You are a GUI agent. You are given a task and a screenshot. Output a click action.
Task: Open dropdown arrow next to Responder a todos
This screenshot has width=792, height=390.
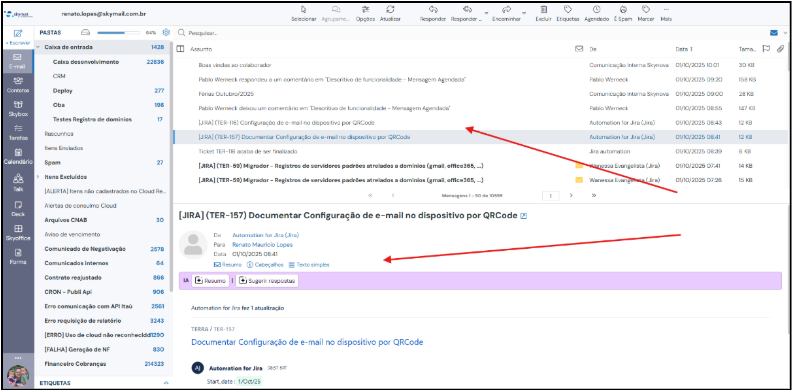click(x=486, y=13)
